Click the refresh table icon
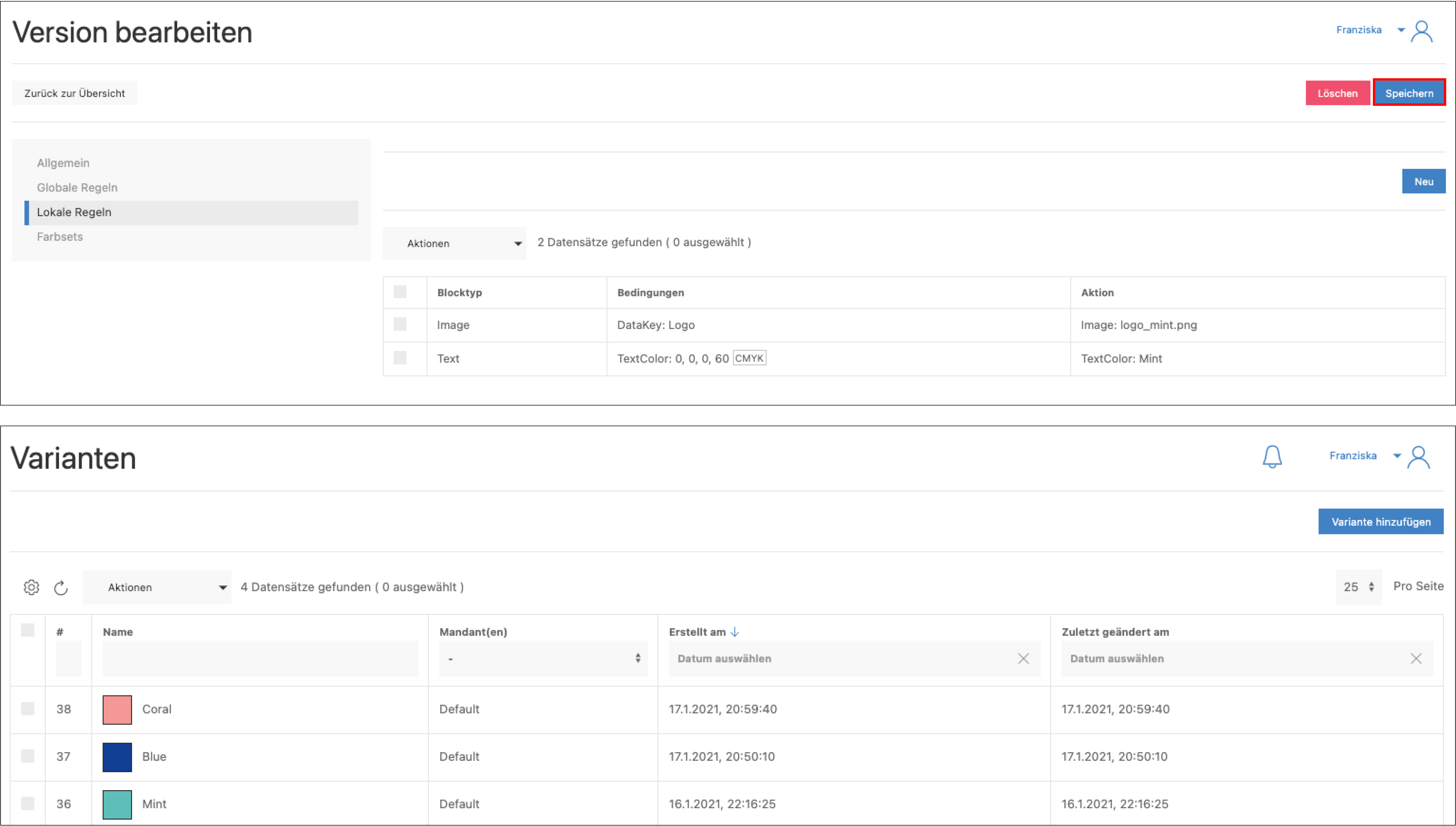 point(61,588)
